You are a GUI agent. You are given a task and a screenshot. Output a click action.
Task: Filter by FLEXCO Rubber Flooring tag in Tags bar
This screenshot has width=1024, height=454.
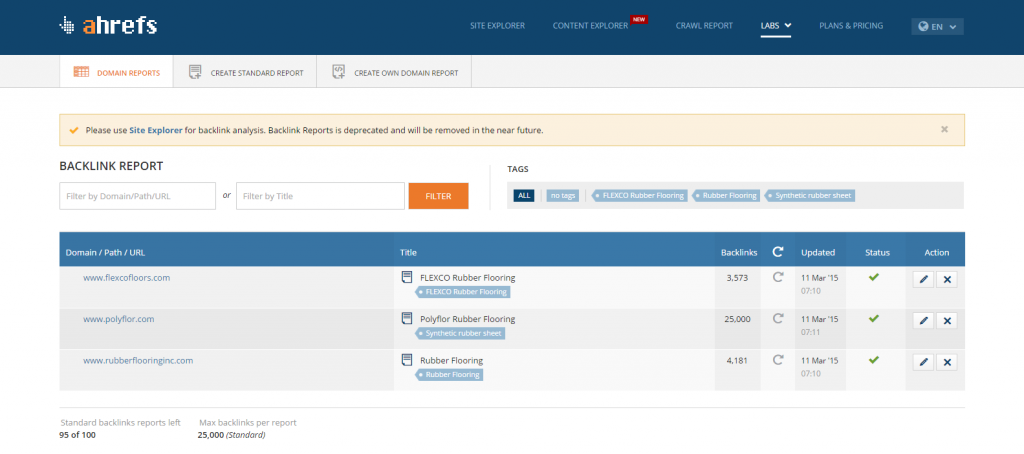tap(639, 195)
